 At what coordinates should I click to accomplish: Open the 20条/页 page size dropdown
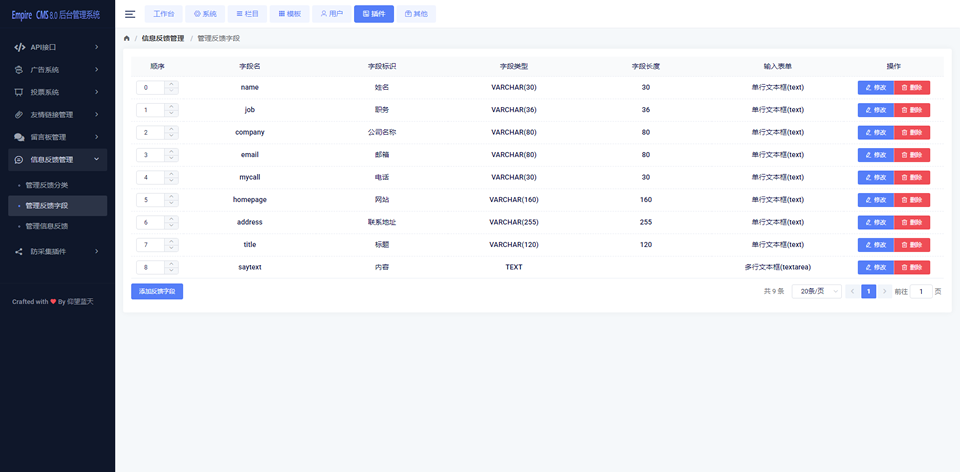pyautogui.click(x=817, y=291)
